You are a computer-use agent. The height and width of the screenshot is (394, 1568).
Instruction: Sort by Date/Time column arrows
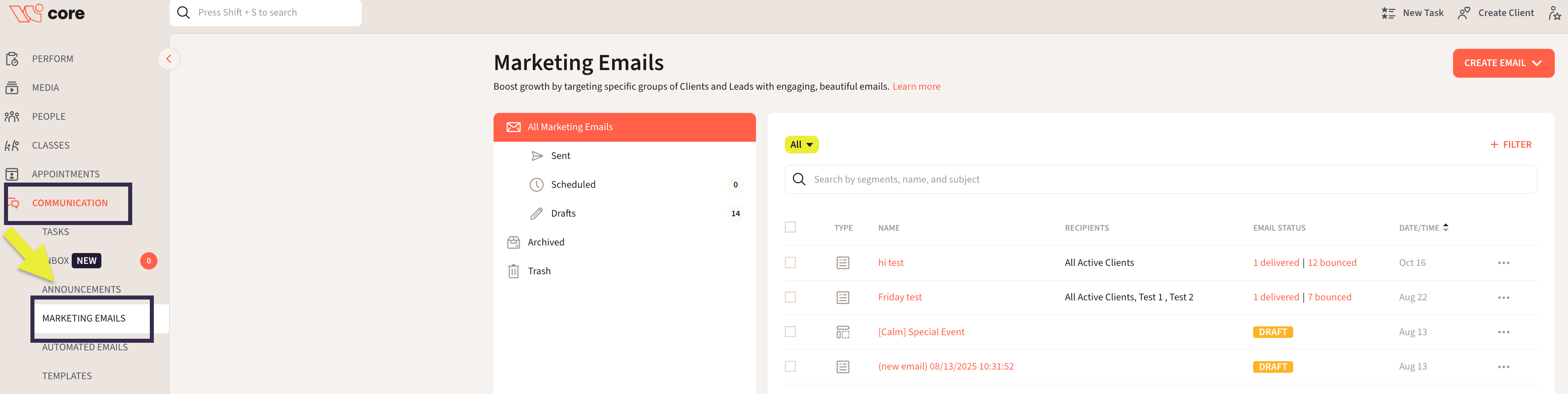1446,227
